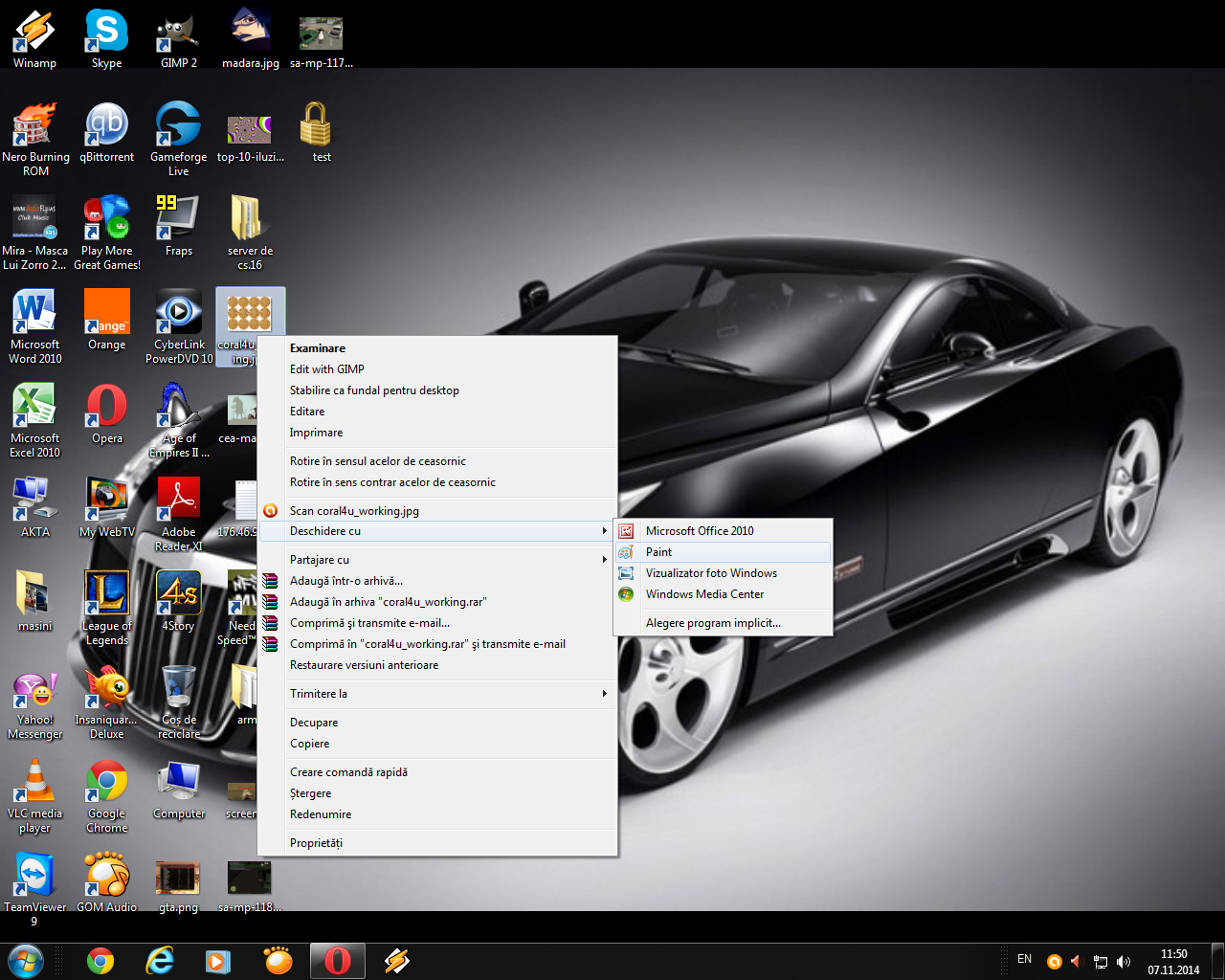
Task: Click the Winamp icon in taskbar
Action: [x=396, y=961]
